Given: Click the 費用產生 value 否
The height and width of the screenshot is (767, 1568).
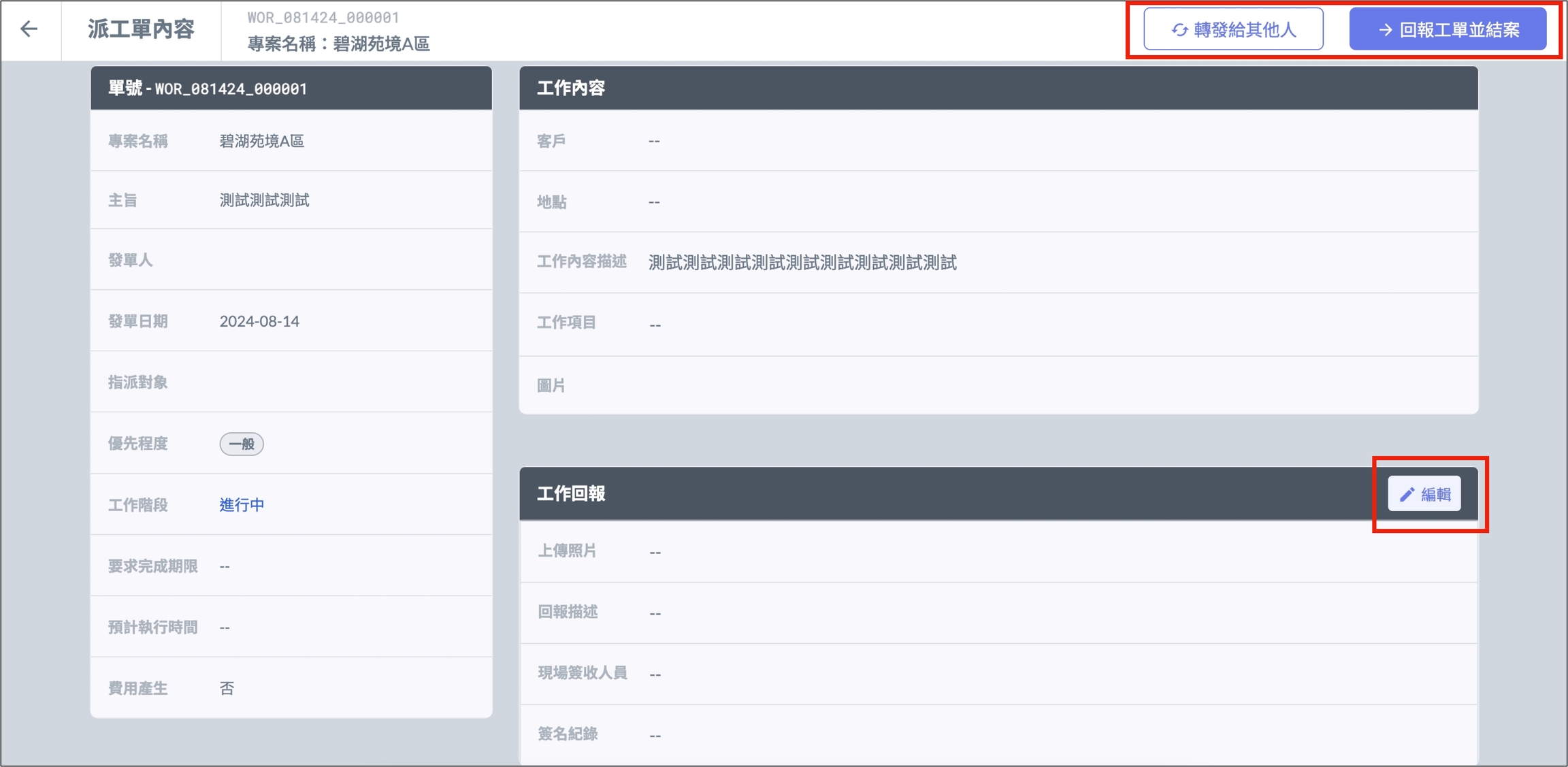Looking at the screenshot, I should click(227, 688).
